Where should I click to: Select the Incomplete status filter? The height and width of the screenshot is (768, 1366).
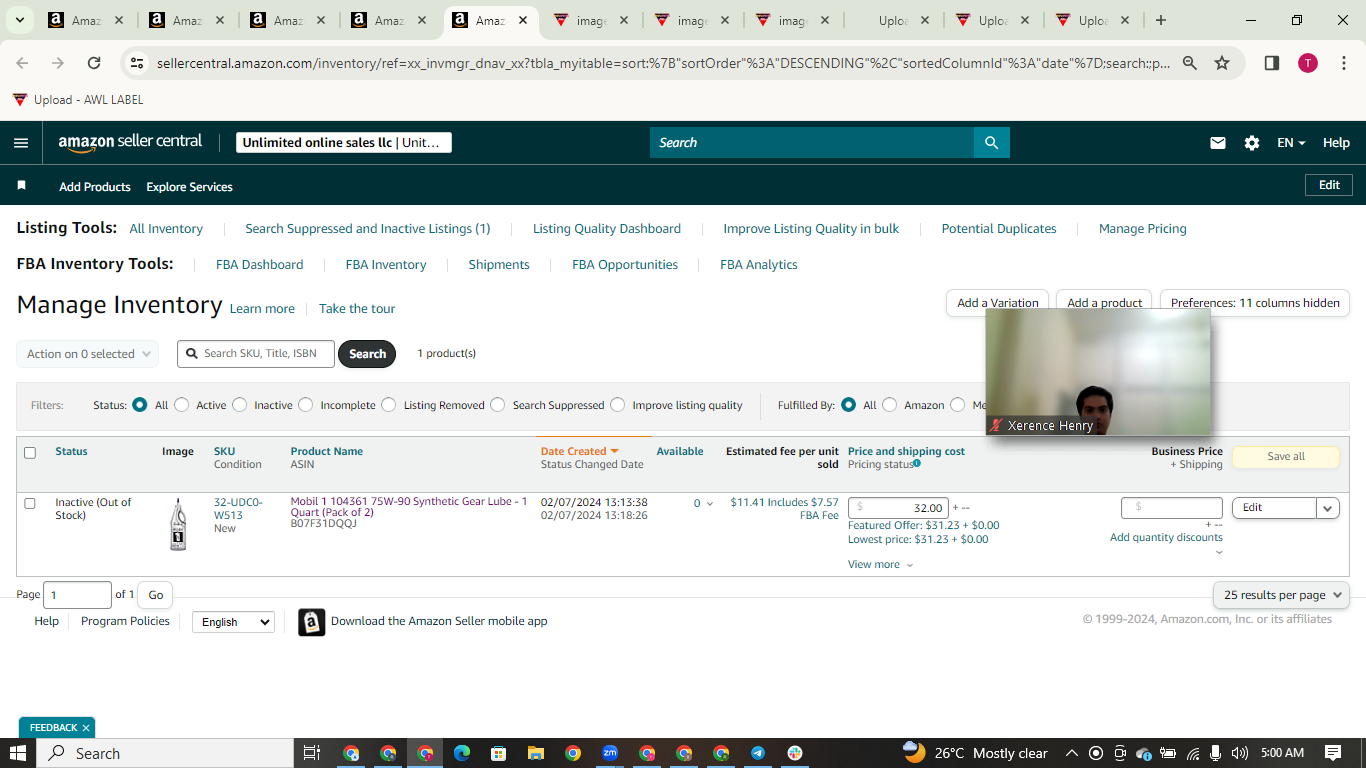coord(306,405)
